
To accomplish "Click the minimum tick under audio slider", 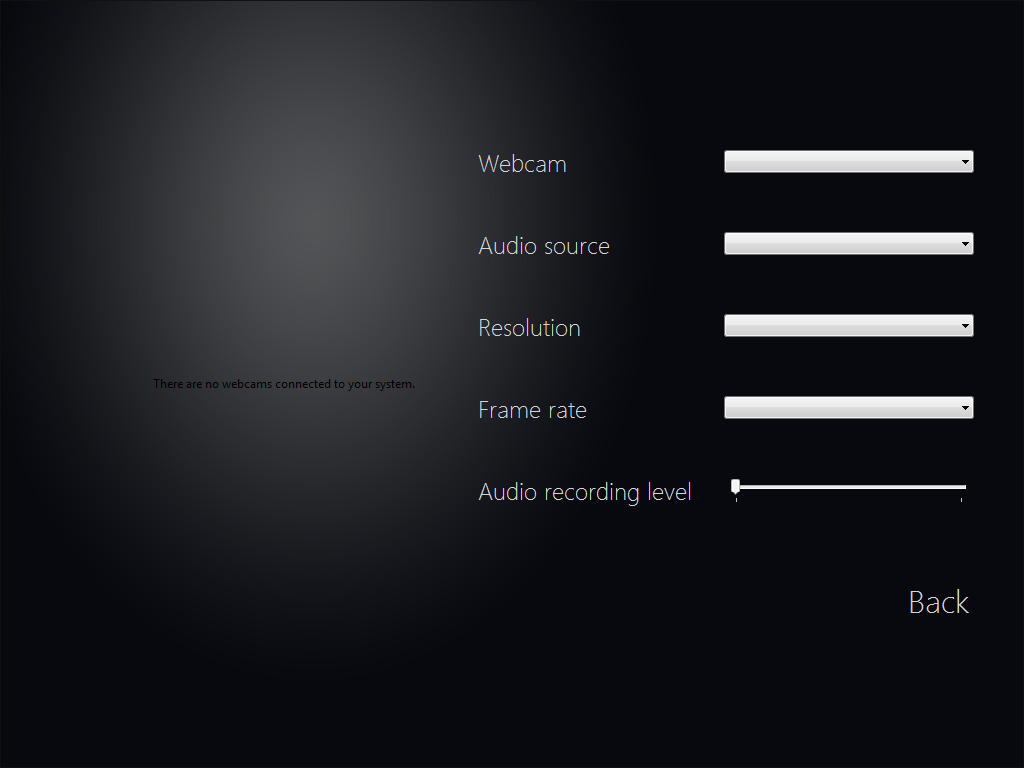I will [737, 500].
